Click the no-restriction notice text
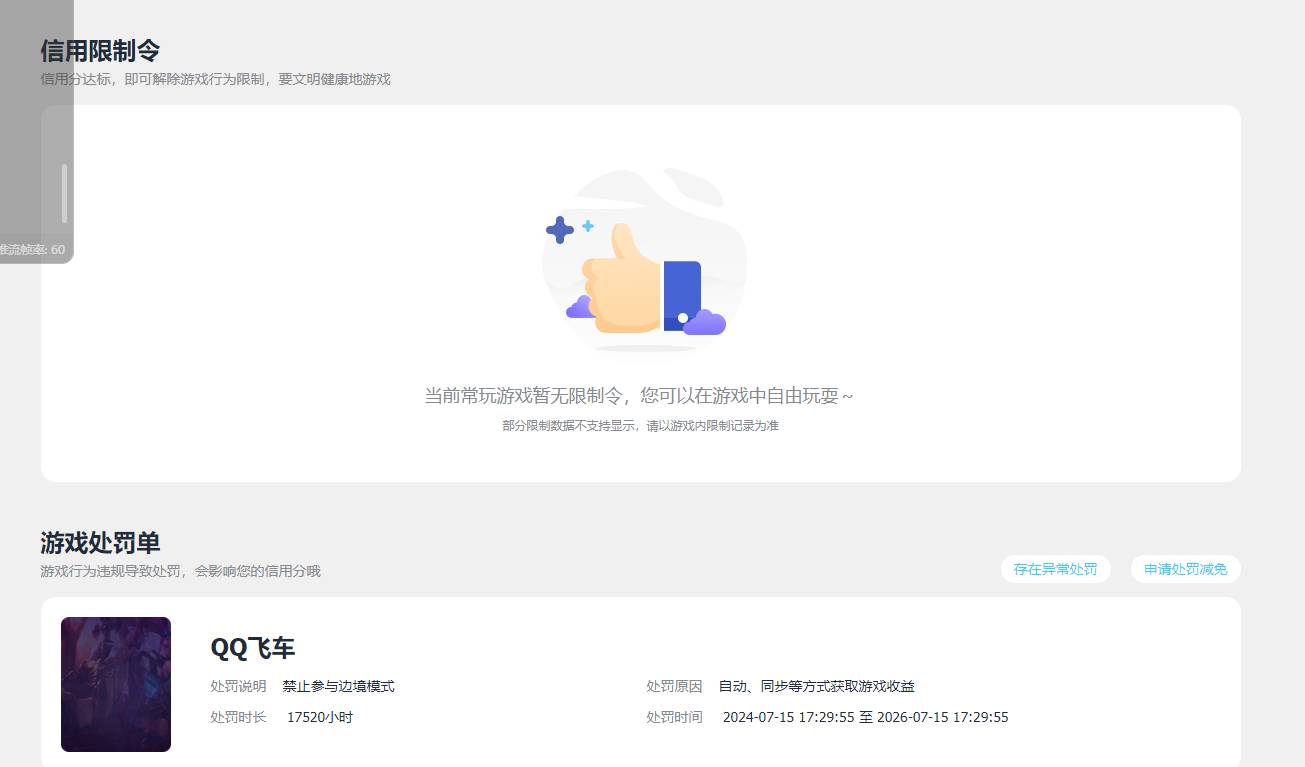 coord(639,395)
